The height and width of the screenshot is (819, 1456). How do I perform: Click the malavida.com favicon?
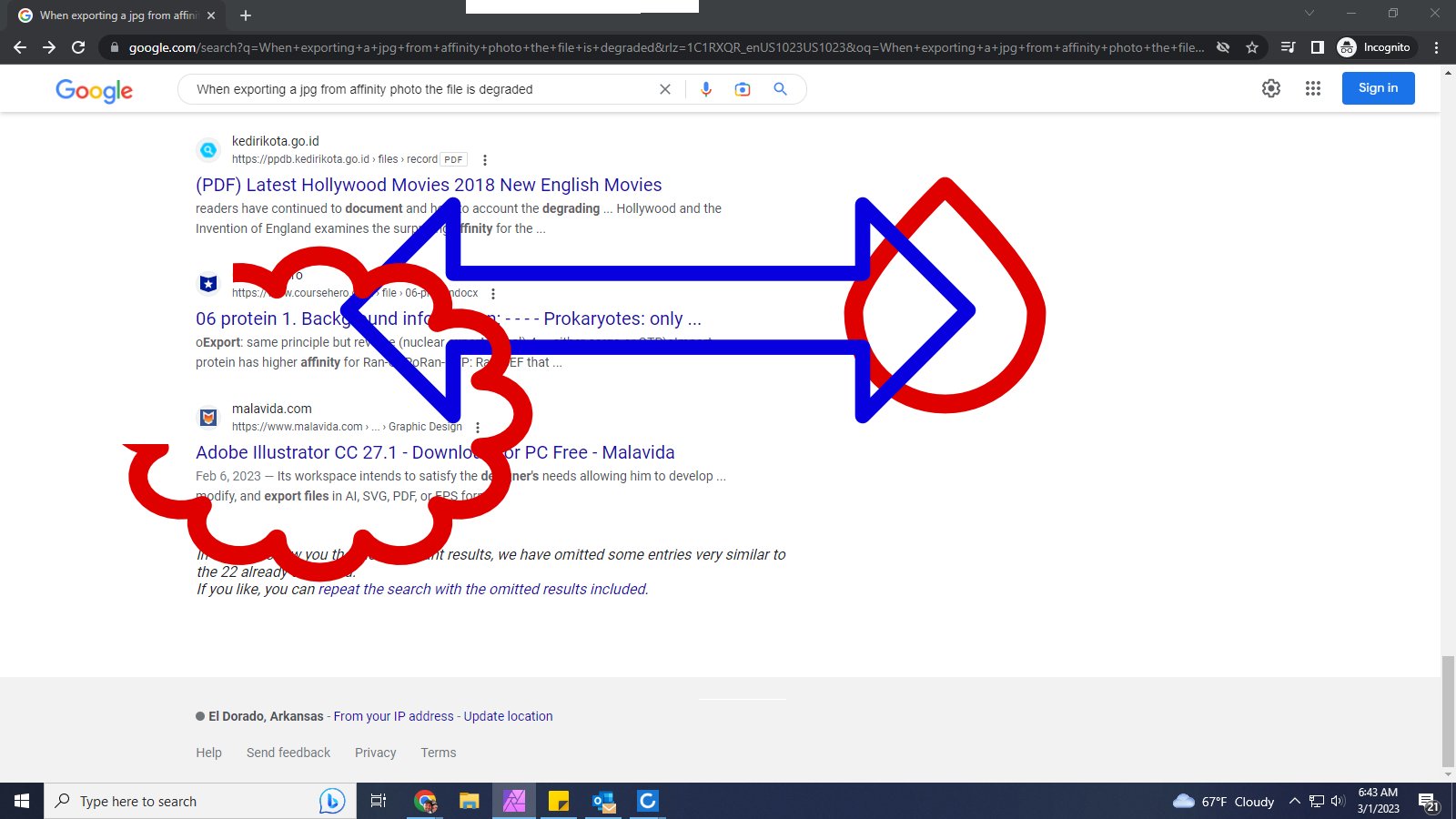click(208, 418)
